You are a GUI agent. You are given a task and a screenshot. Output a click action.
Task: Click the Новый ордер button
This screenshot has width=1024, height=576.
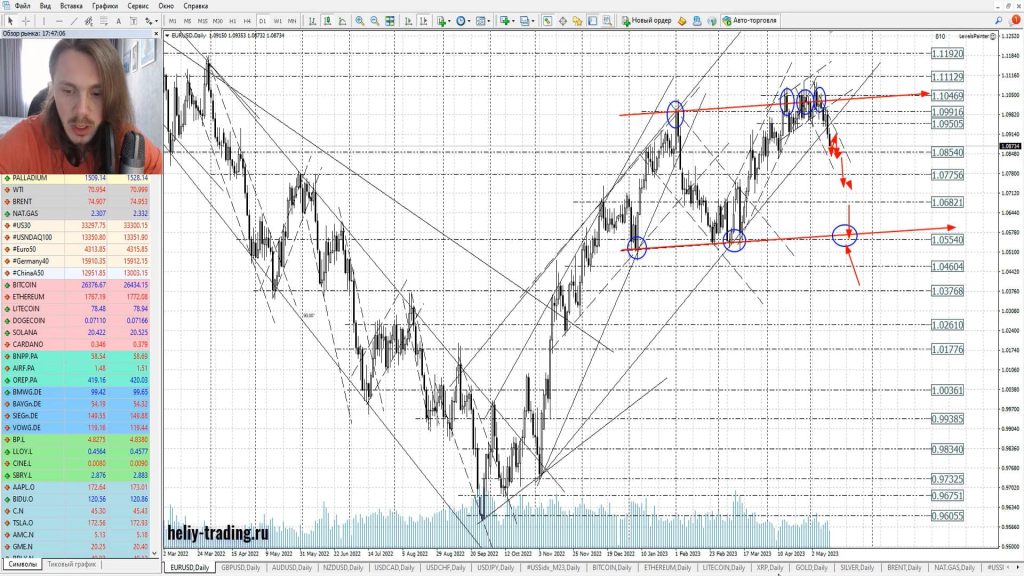644,20
